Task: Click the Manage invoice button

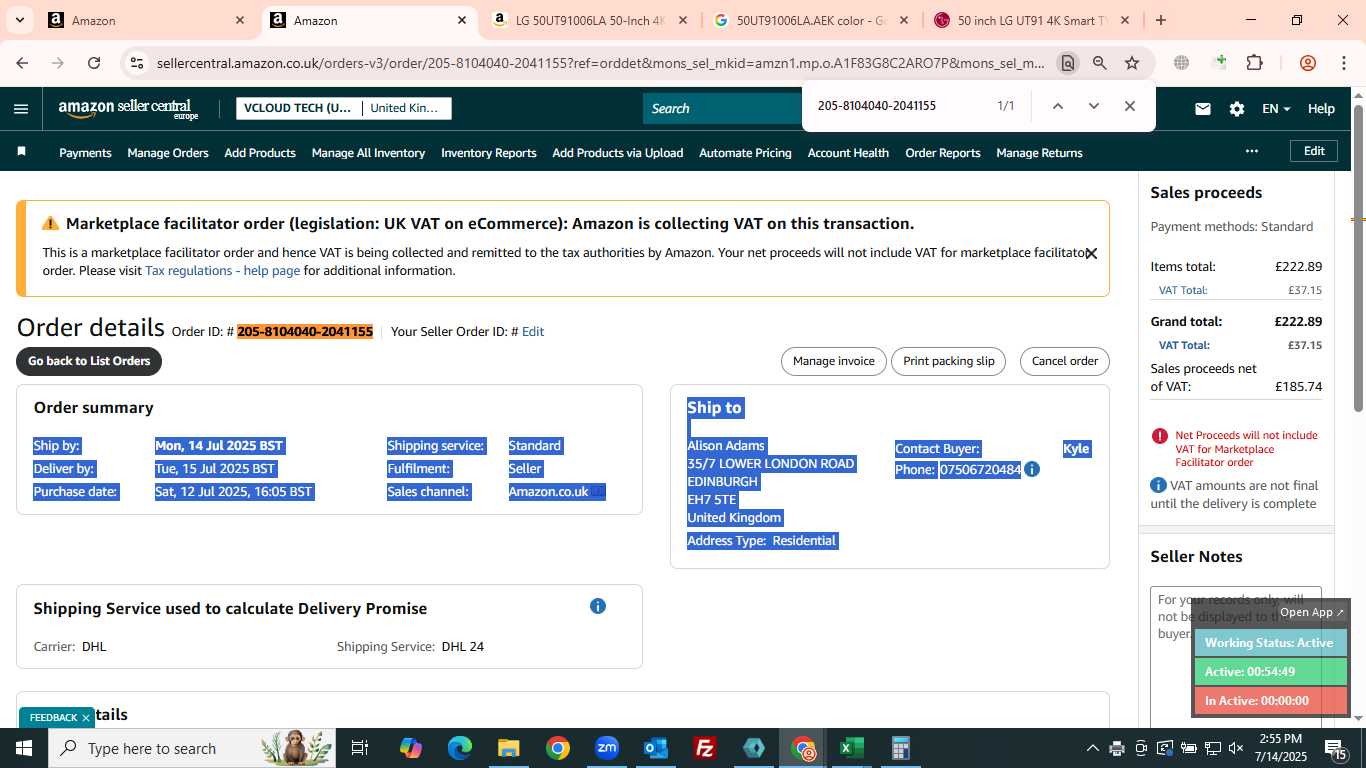Action: 834,361
